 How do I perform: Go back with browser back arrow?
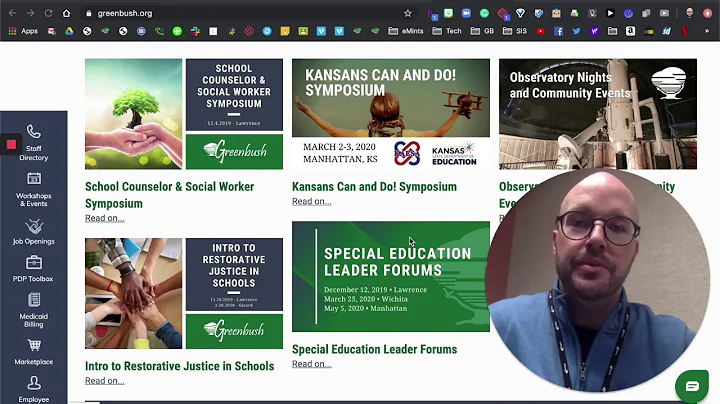click(x=12, y=13)
